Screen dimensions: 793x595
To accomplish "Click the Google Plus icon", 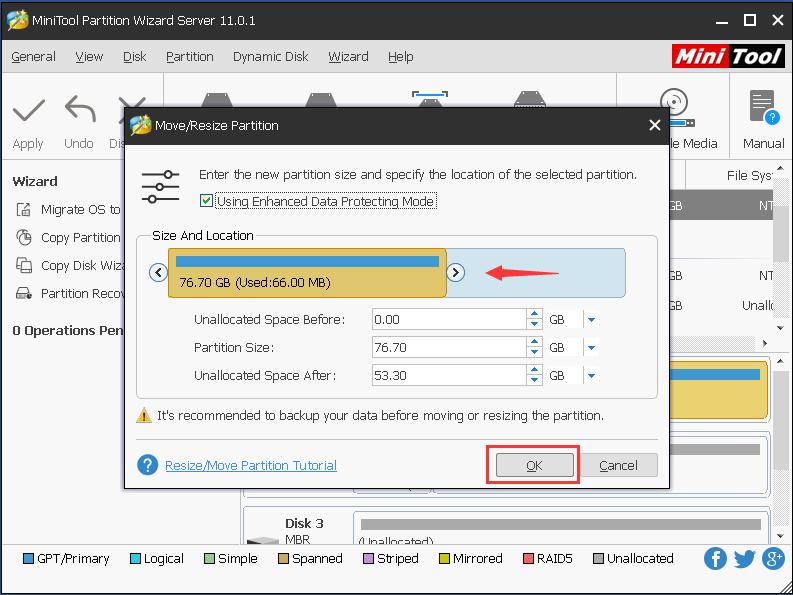I will (773, 559).
